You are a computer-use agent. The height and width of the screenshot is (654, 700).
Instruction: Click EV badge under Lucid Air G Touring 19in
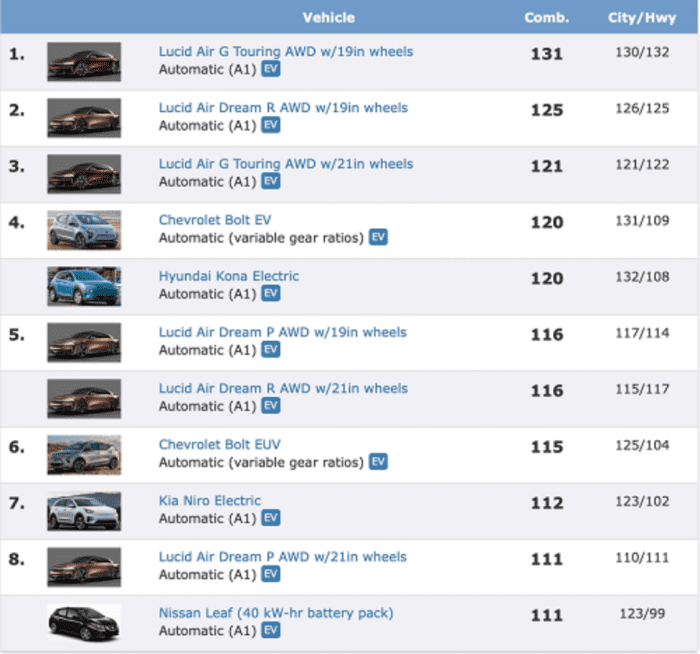point(271,69)
